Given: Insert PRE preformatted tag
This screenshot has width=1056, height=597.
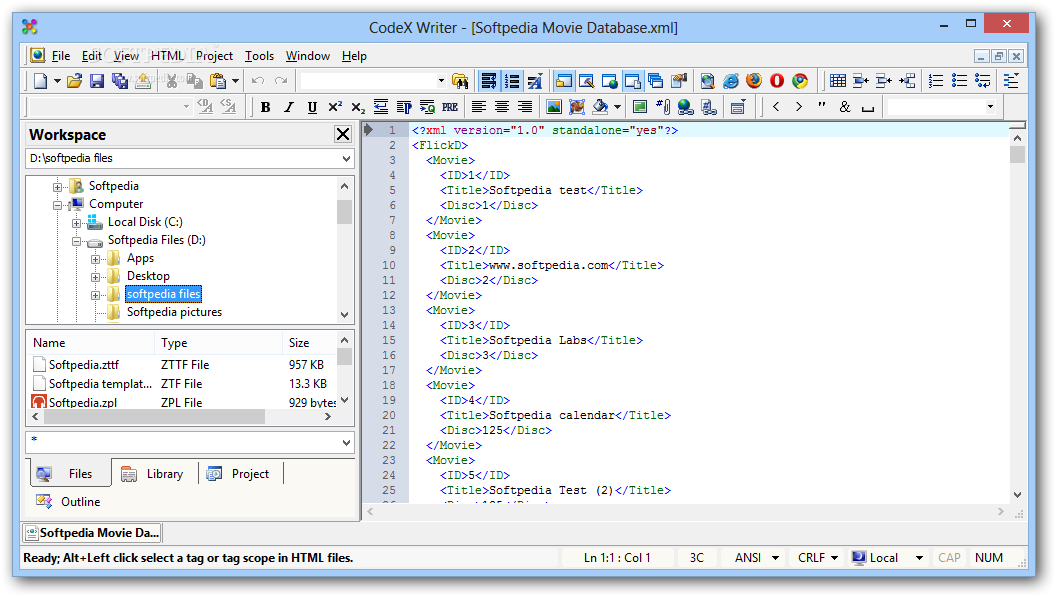Looking at the screenshot, I should [x=450, y=107].
